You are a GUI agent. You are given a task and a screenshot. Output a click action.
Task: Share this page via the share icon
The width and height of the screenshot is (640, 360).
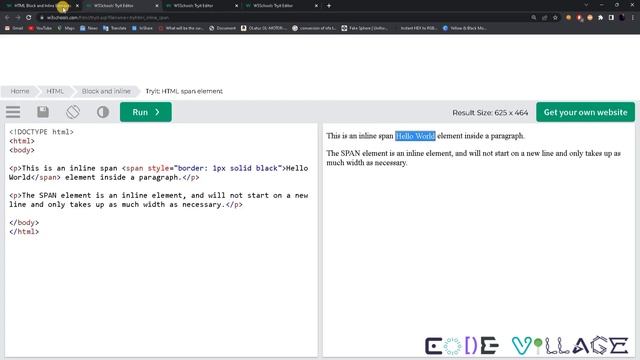[x=544, y=18]
